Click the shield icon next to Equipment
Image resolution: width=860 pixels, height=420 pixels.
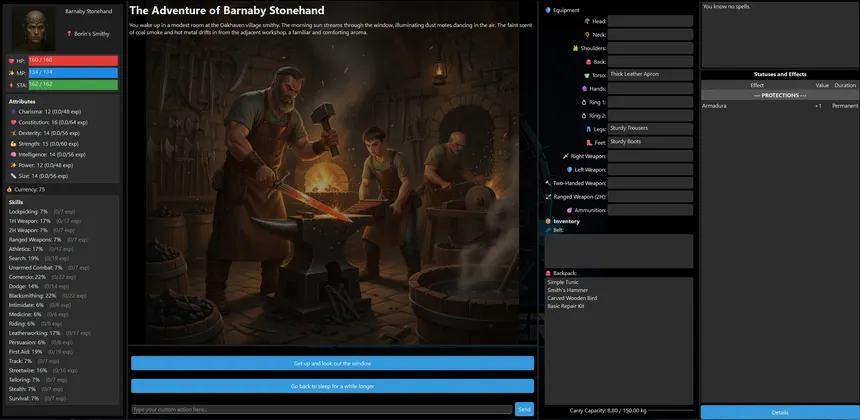coord(548,10)
